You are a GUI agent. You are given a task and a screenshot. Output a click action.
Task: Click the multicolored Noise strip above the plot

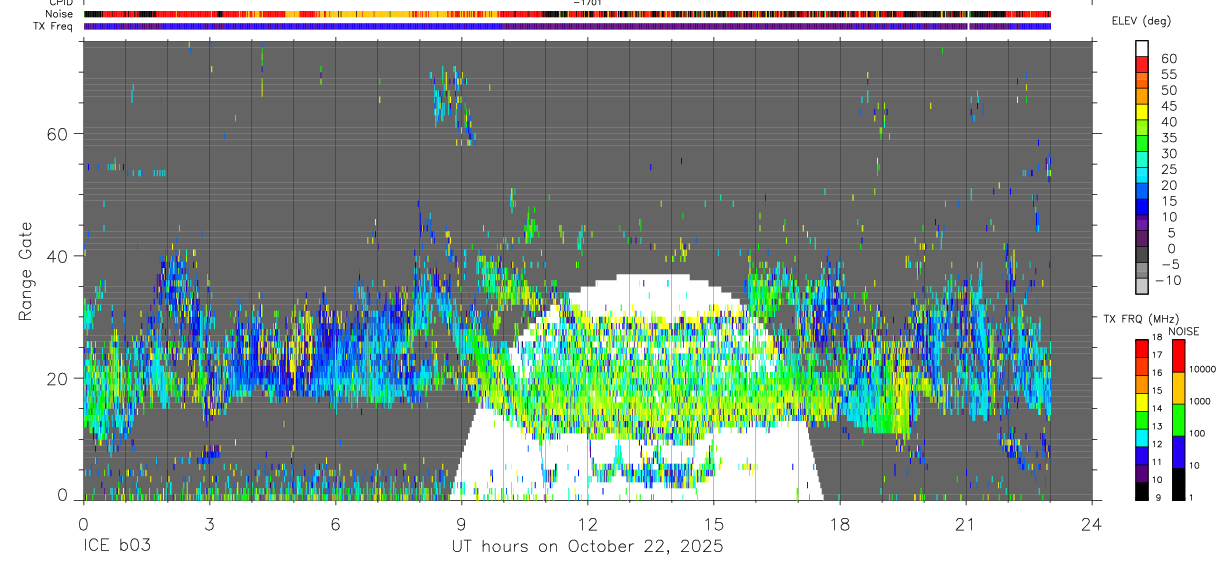pyautogui.click(x=567, y=14)
